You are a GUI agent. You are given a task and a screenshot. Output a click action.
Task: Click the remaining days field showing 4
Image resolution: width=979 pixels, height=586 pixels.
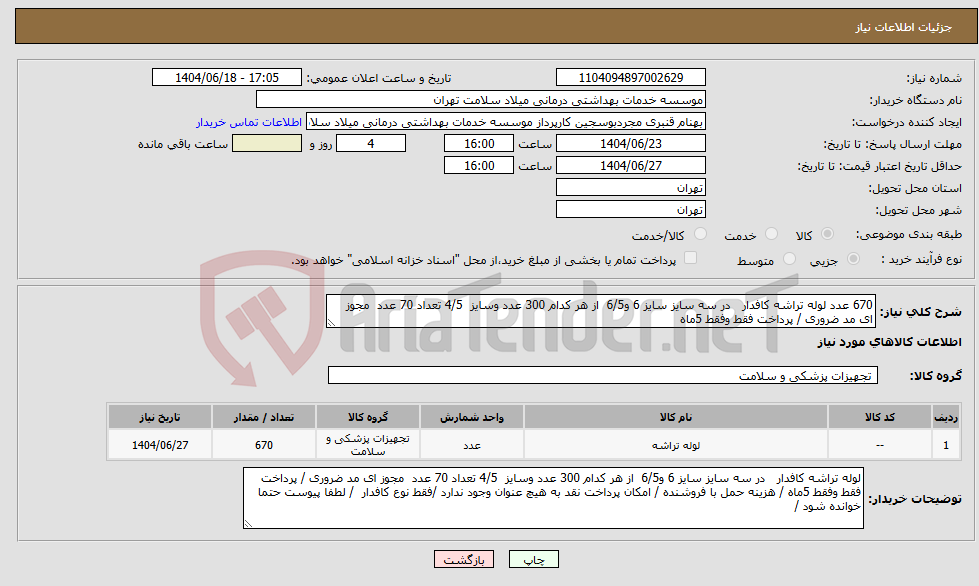371,142
